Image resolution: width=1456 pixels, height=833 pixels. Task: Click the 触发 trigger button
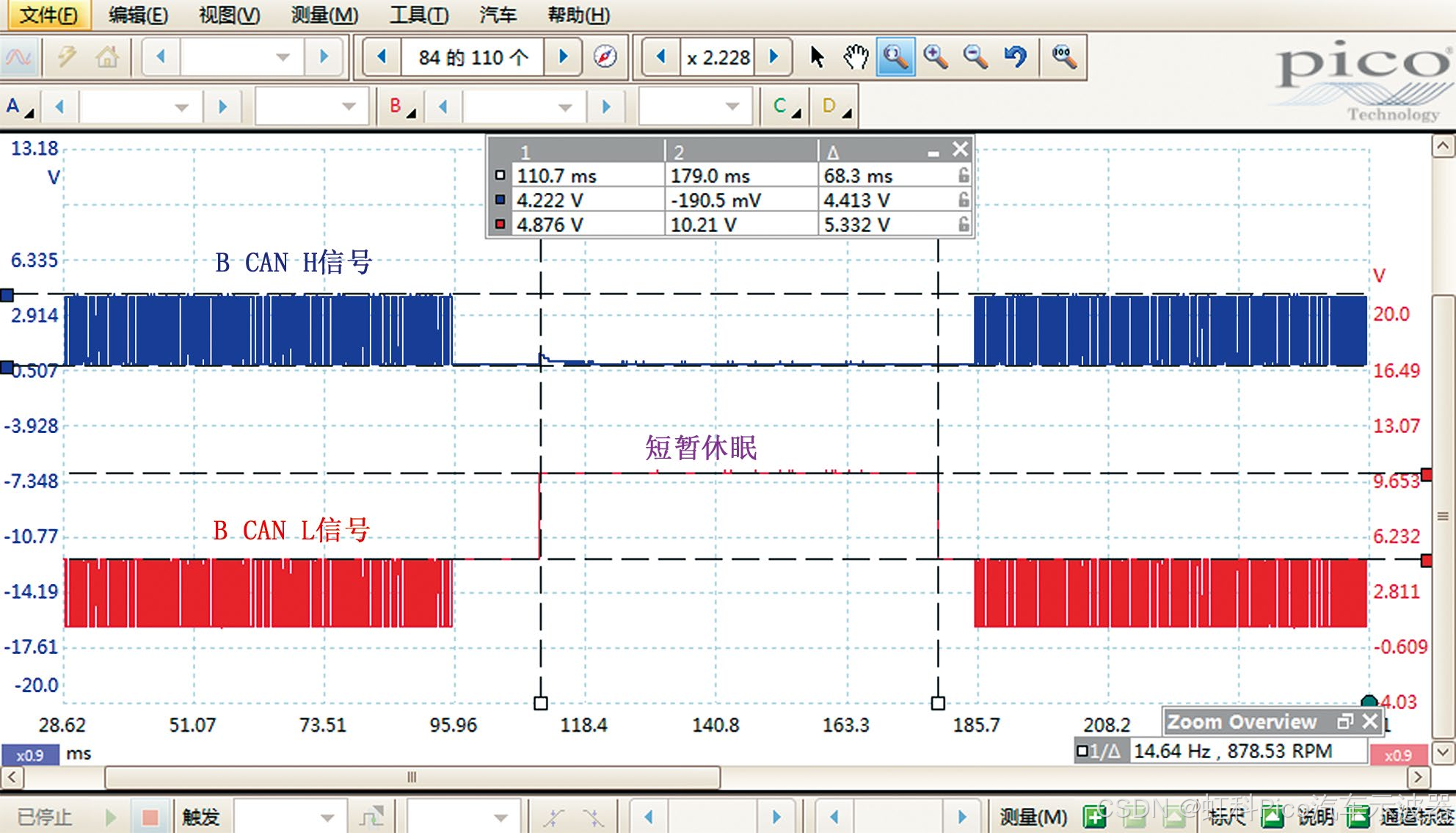(200, 817)
